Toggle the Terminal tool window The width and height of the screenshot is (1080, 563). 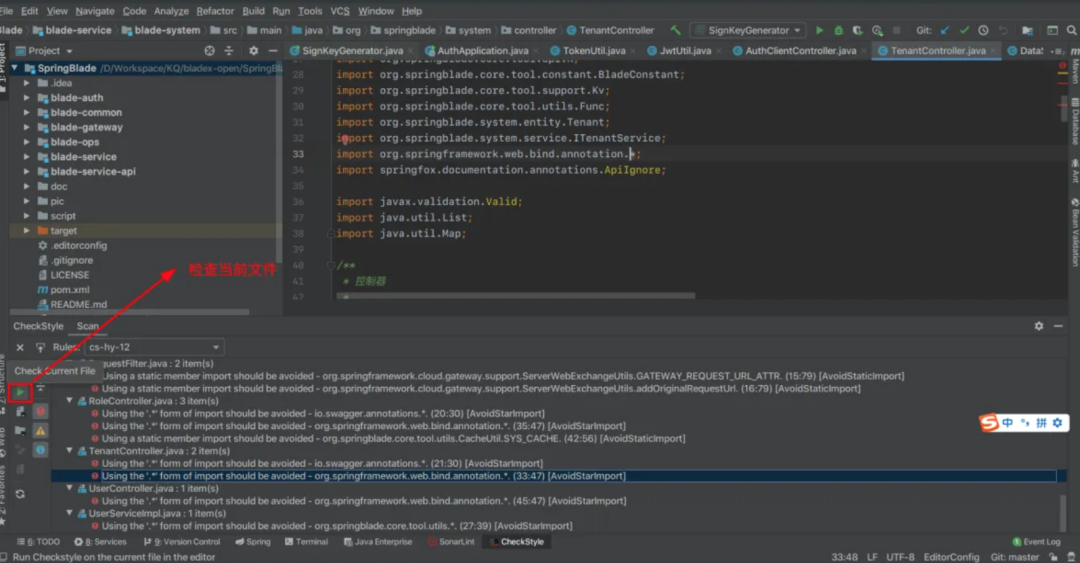(307, 542)
